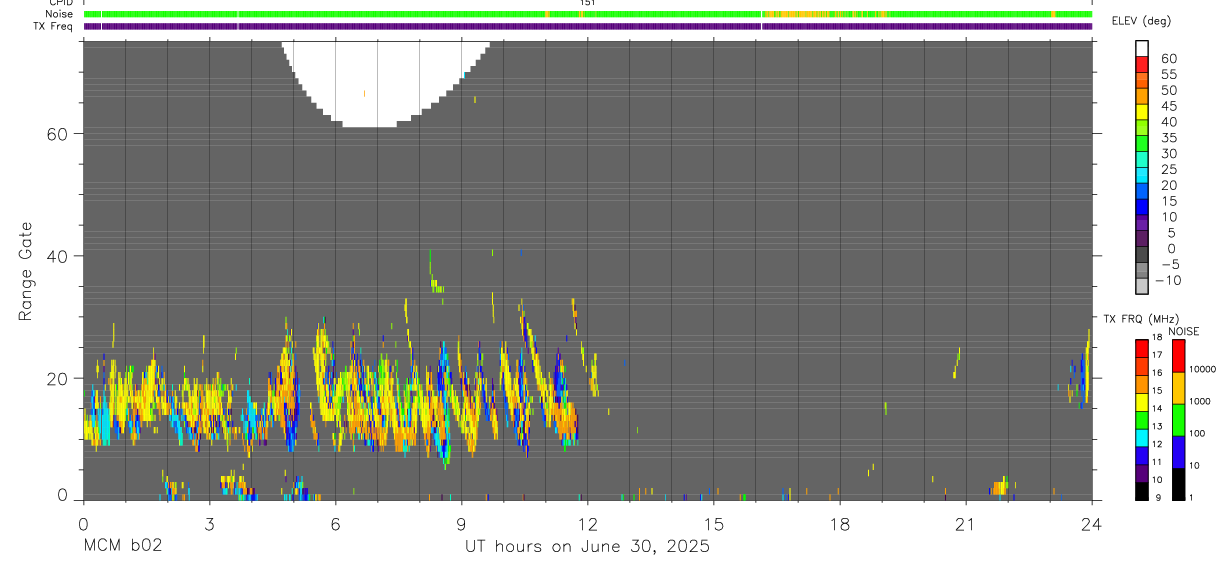
Task: Click the white swatch atop the ELEV colorbar
Action: tap(1142, 48)
